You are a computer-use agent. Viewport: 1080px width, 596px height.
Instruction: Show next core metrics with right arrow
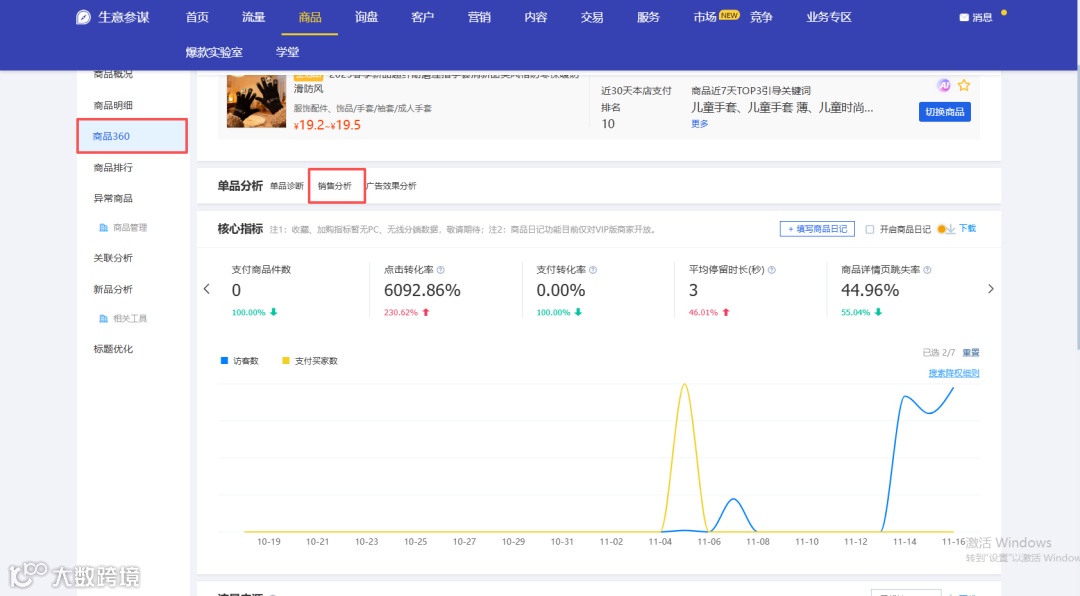tap(990, 289)
